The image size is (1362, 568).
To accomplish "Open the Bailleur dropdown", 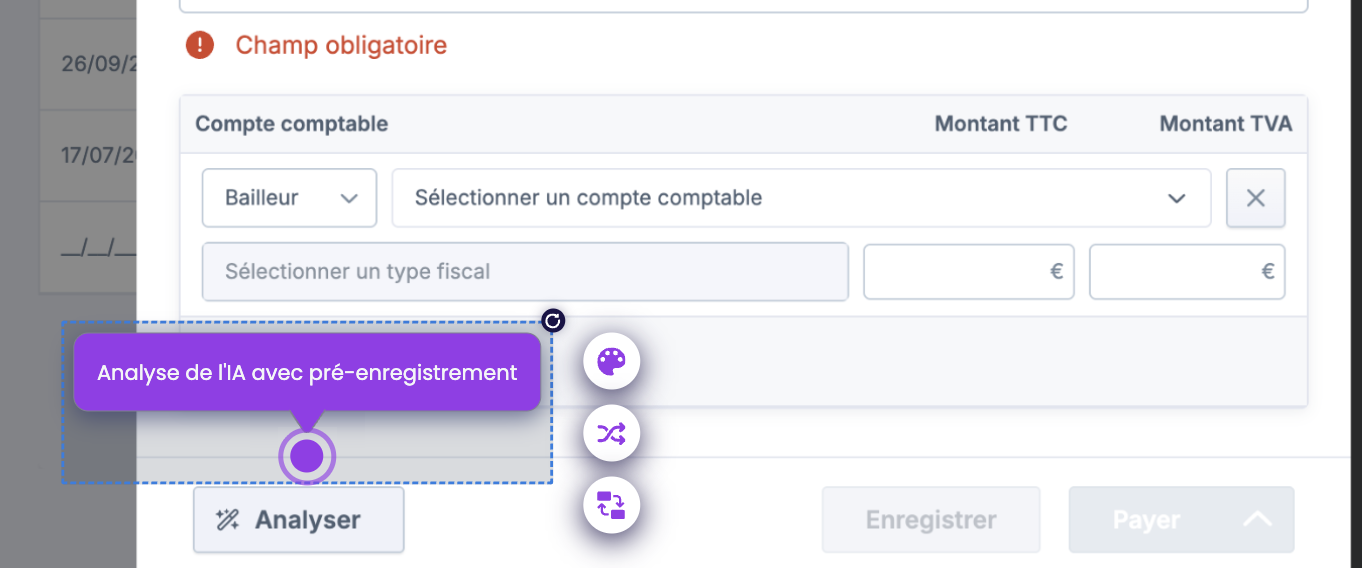I will pyautogui.click(x=289, y=198).
